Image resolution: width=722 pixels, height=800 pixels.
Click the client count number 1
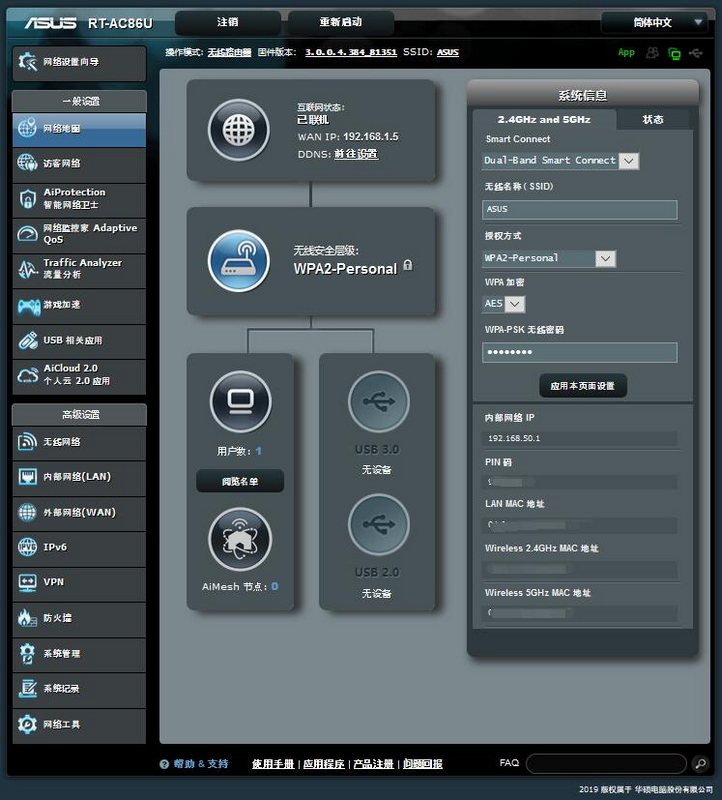click(259, 451)
